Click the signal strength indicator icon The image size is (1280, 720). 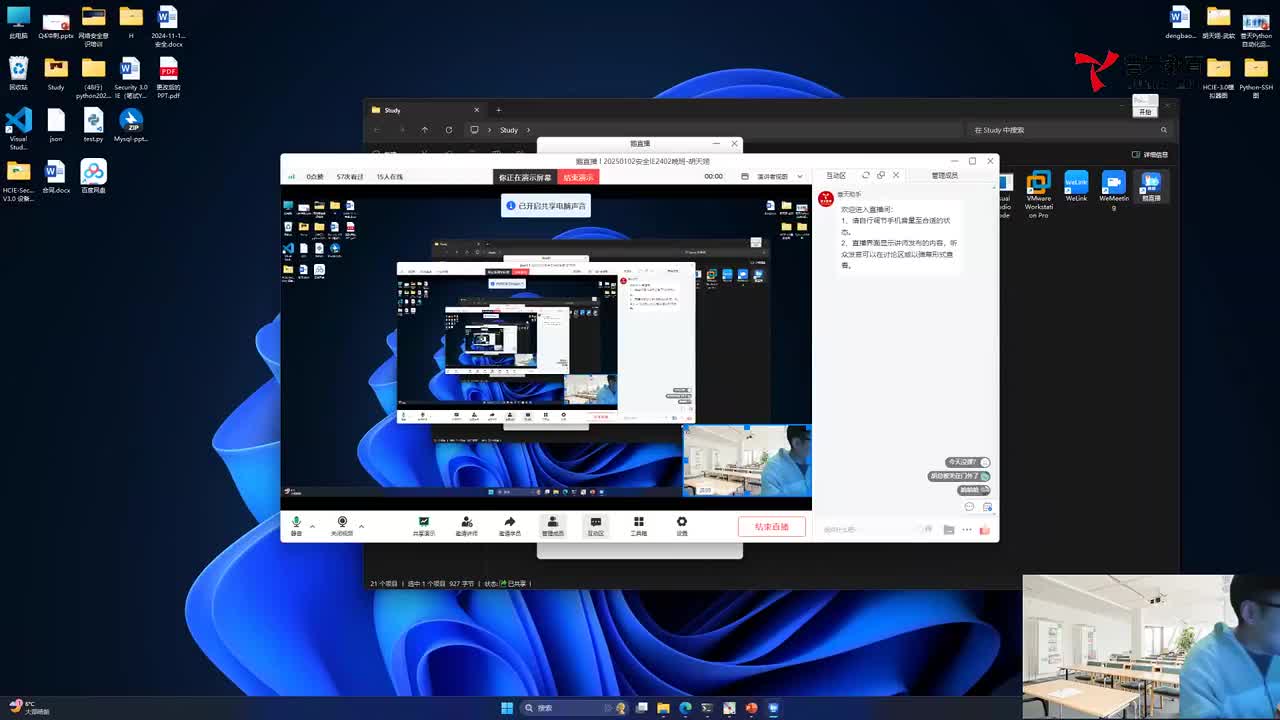coord(292,177)
